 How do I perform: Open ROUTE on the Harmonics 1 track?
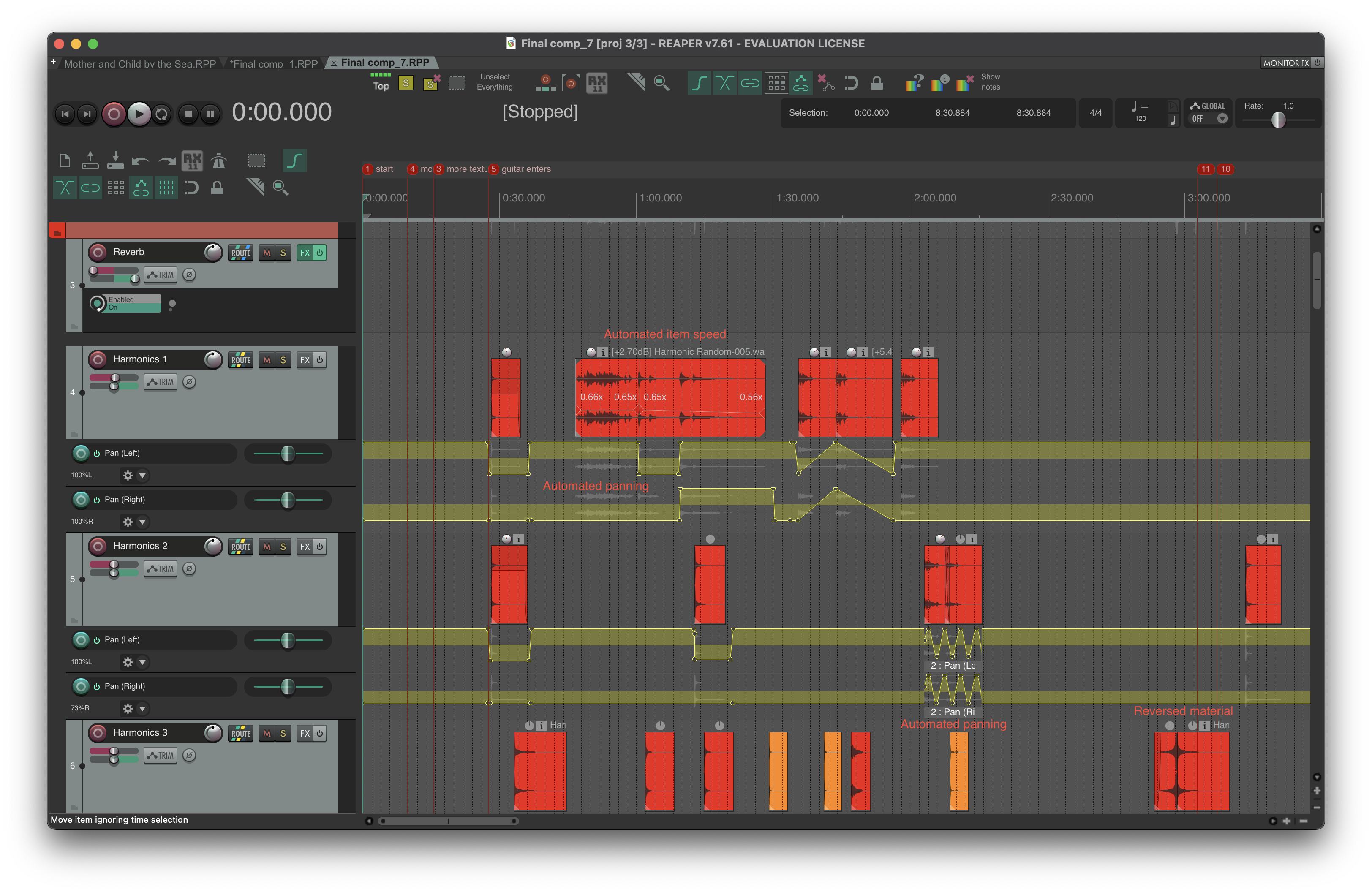240,360
